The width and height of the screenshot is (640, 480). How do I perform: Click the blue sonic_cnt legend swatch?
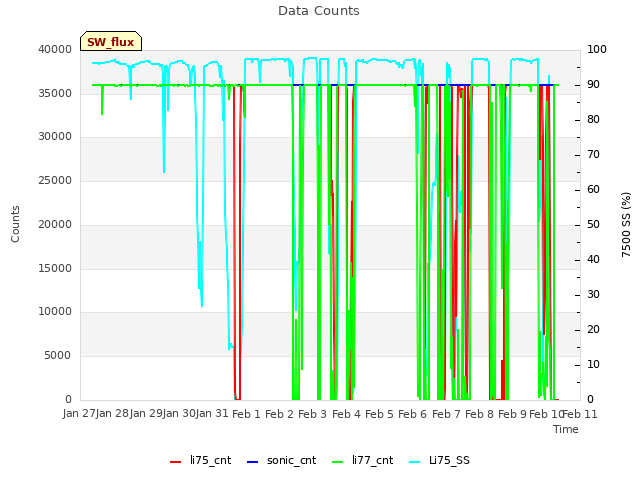pos(253,462)
